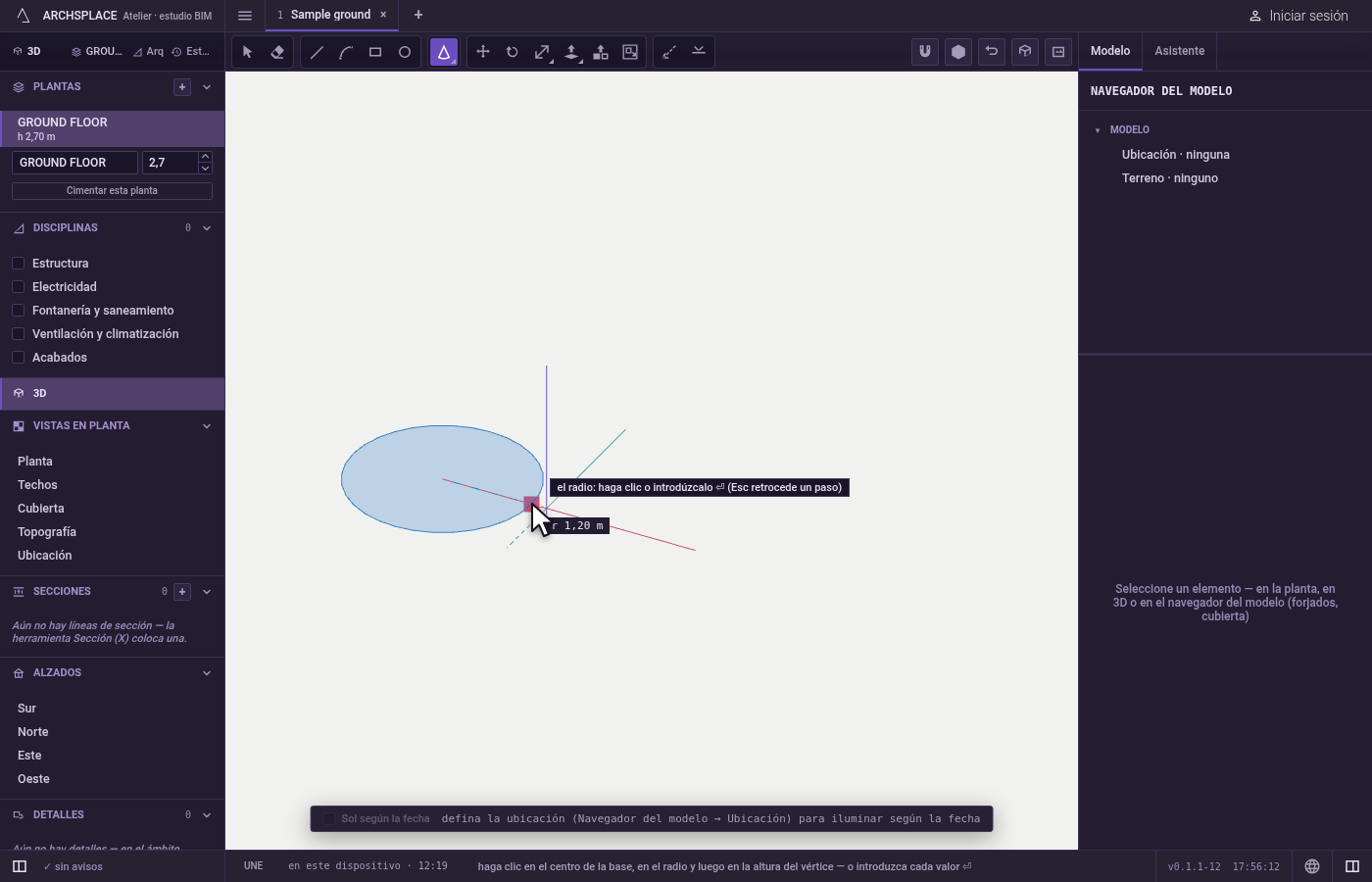Toggle the magnet snapping icon
The height and width of the screenshot is (882, 1372).
coord(925,52)
